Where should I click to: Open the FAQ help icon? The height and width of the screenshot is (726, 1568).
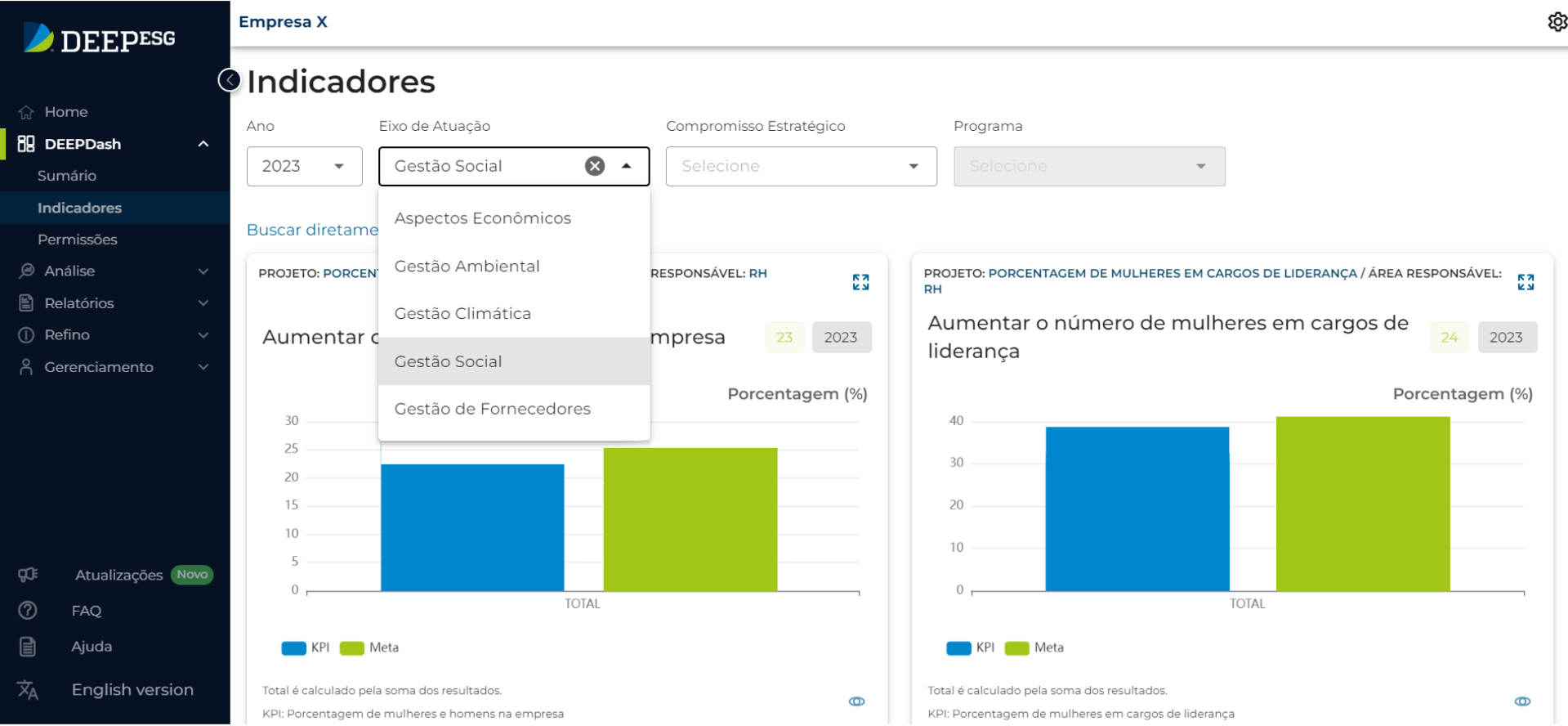tap(28, 611)
